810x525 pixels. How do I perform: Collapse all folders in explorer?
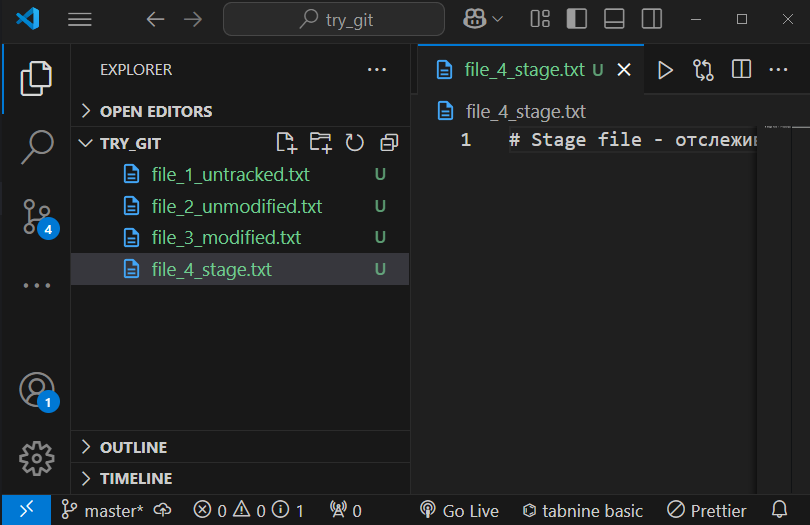[389, 143]
